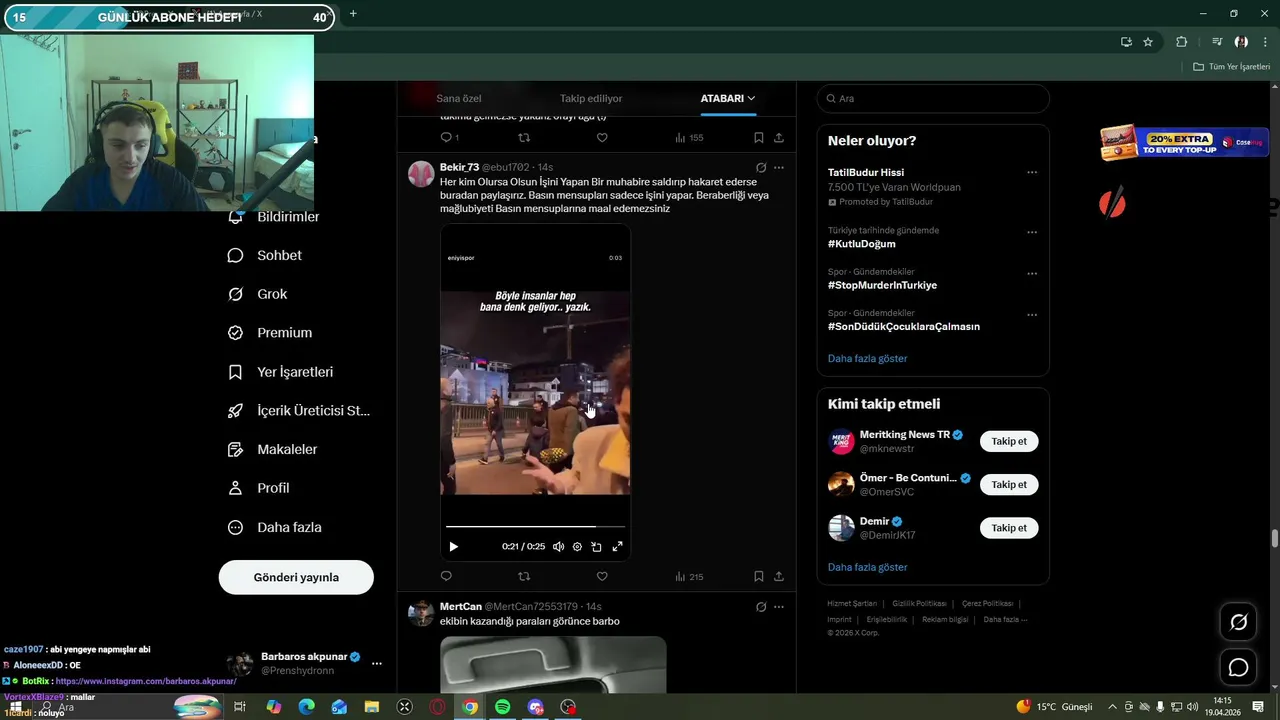Open Grok actions on Bekir_73's post
1280x720 pixels.
(761, 167)
